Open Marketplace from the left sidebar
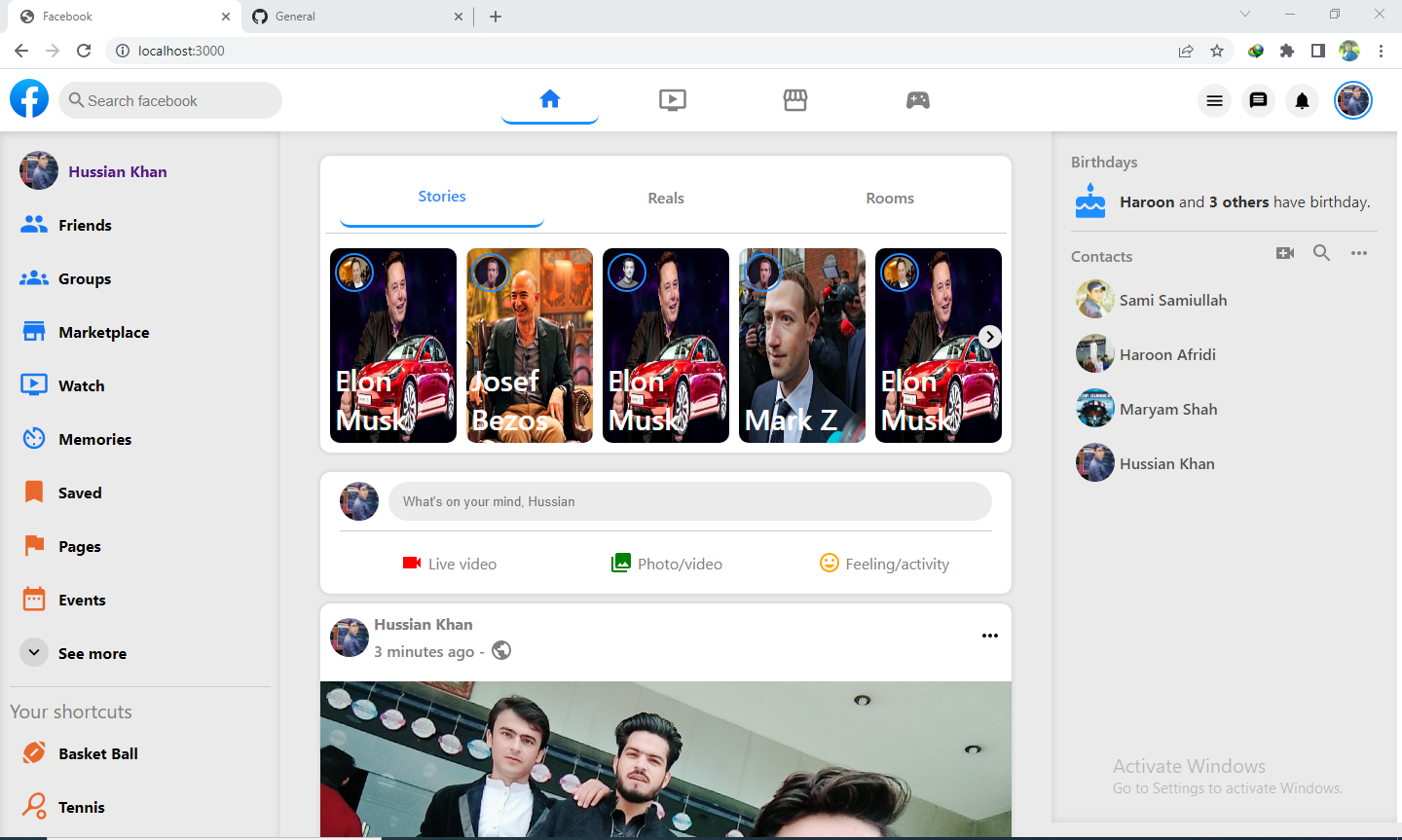The height and width of the screenshot is (840, 1402). [x=103, y=332]
